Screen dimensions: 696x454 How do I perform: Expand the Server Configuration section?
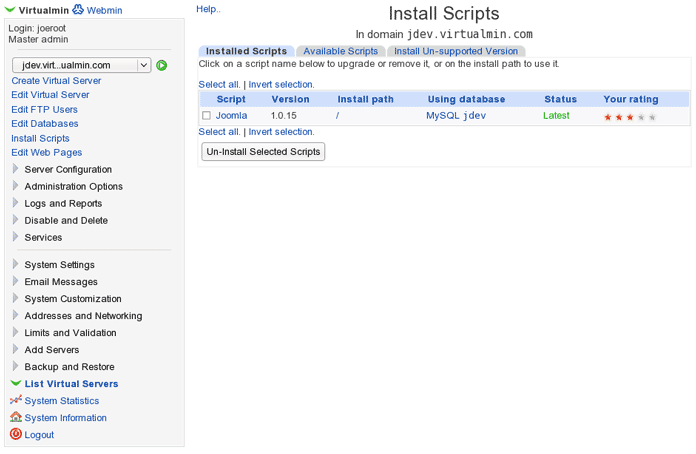(15, 169)
